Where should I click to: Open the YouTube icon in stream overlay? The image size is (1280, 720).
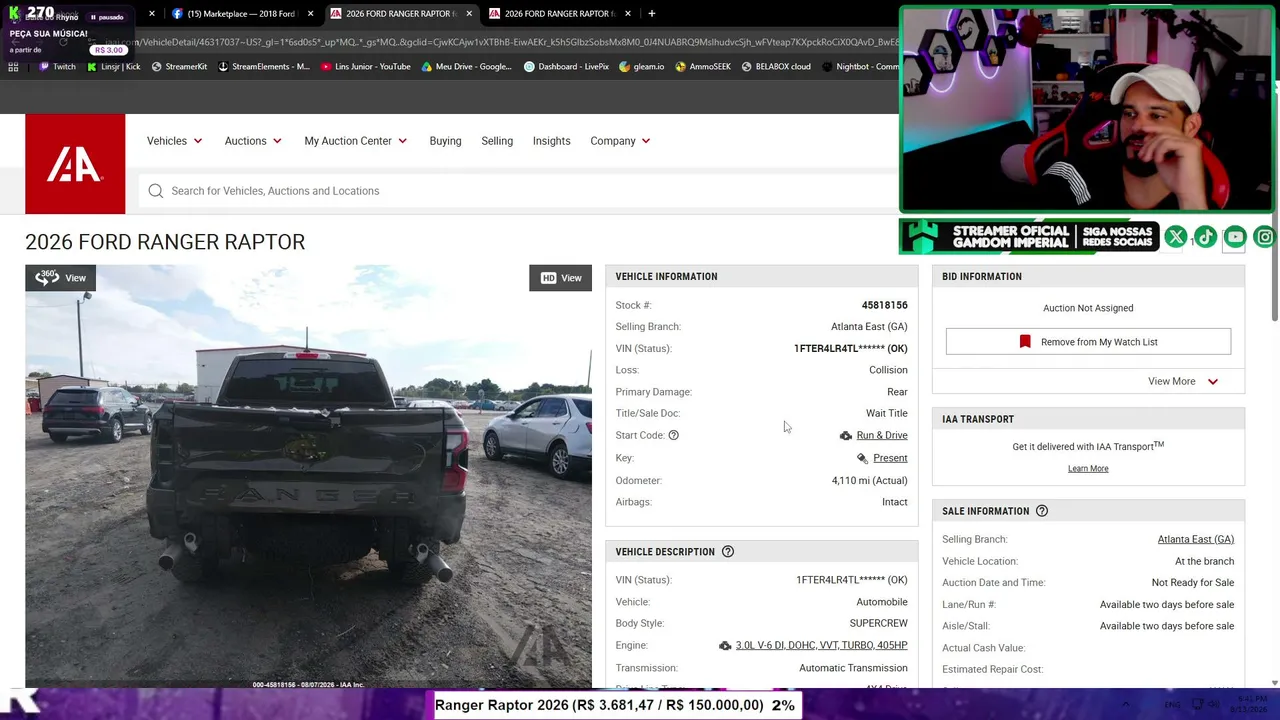click(x=1236, y=237)
